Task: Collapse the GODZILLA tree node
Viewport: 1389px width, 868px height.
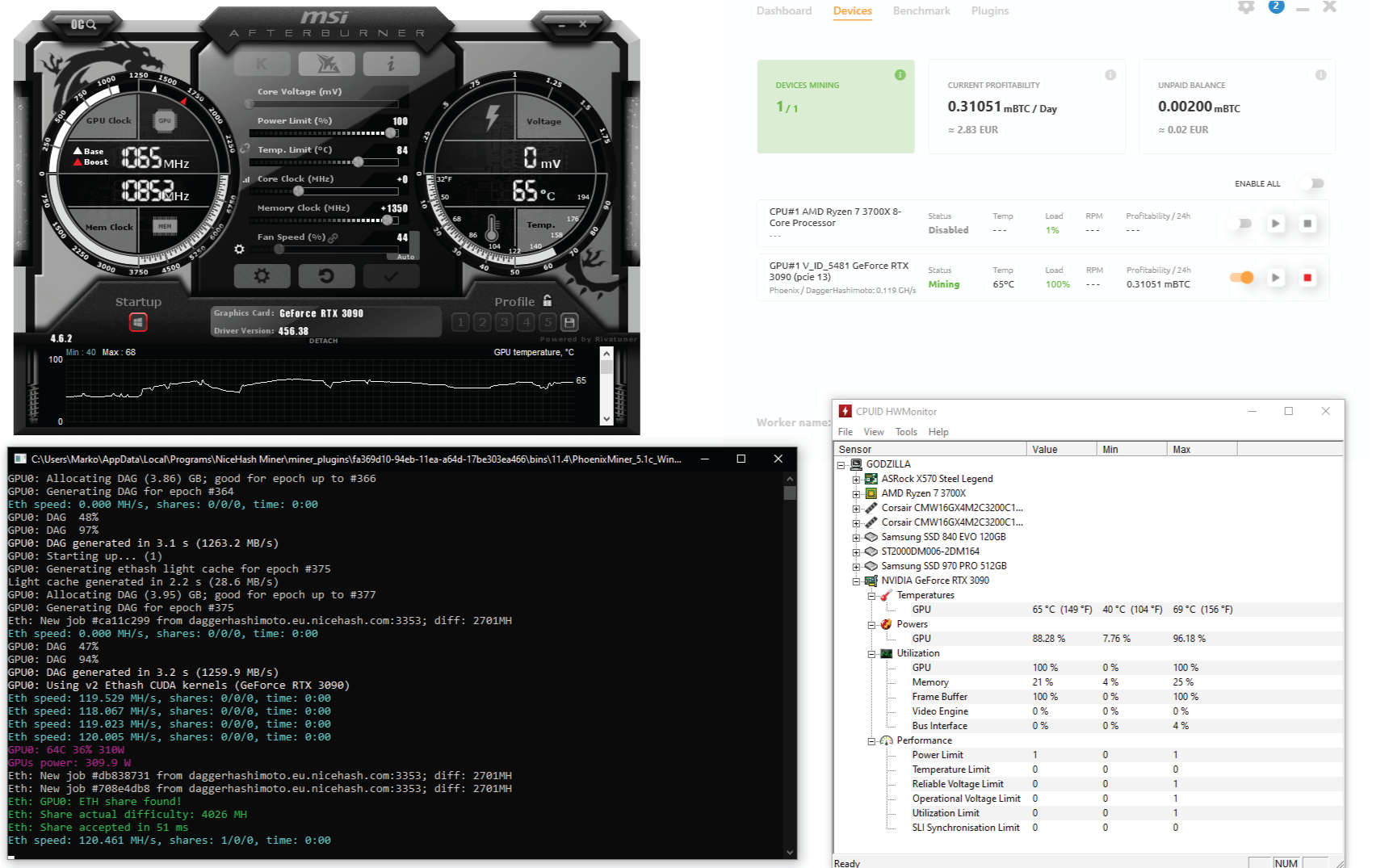Action: (x=841, y=465)
